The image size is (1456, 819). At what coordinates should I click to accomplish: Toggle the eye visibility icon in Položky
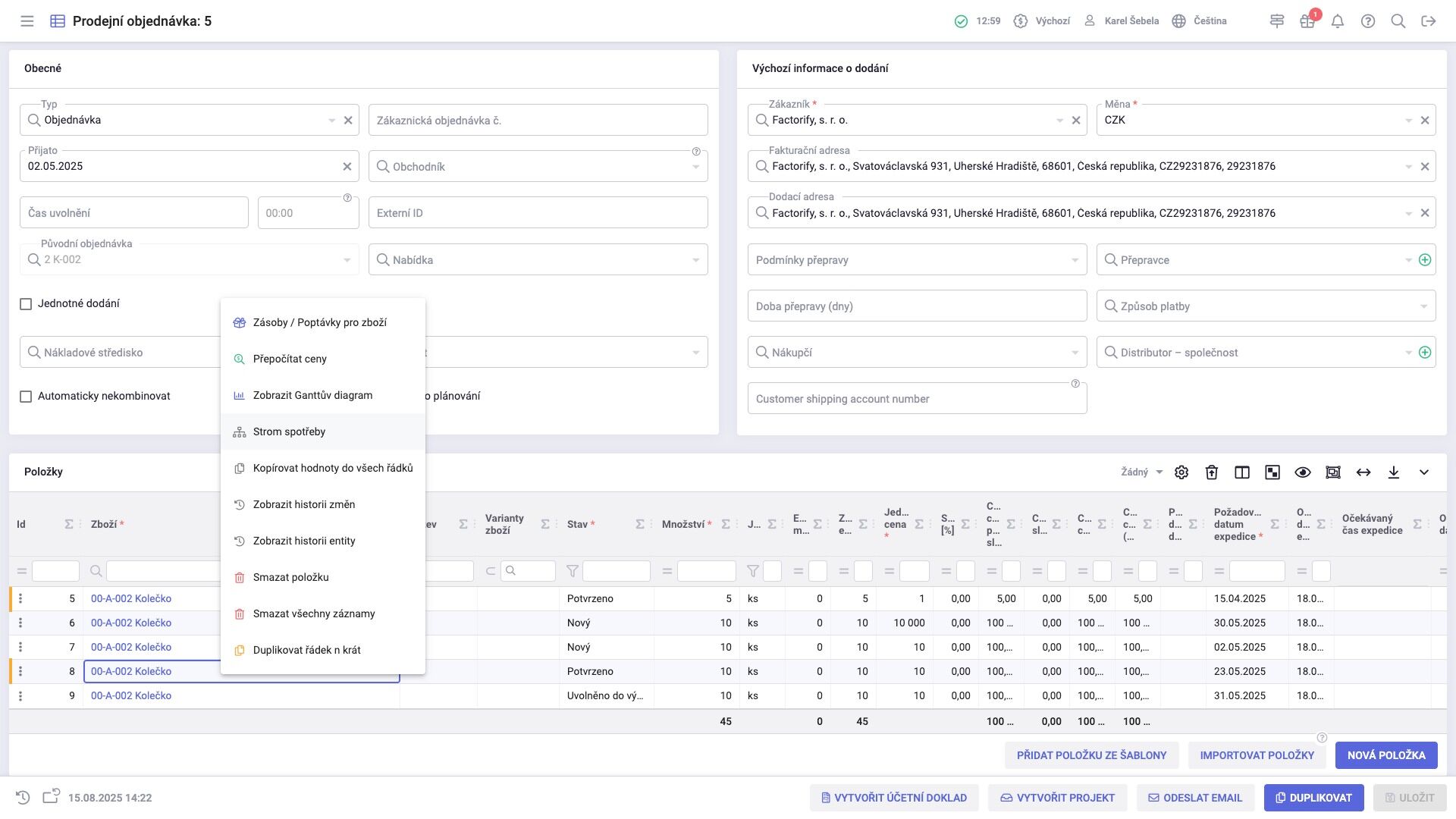[1303, 472]
